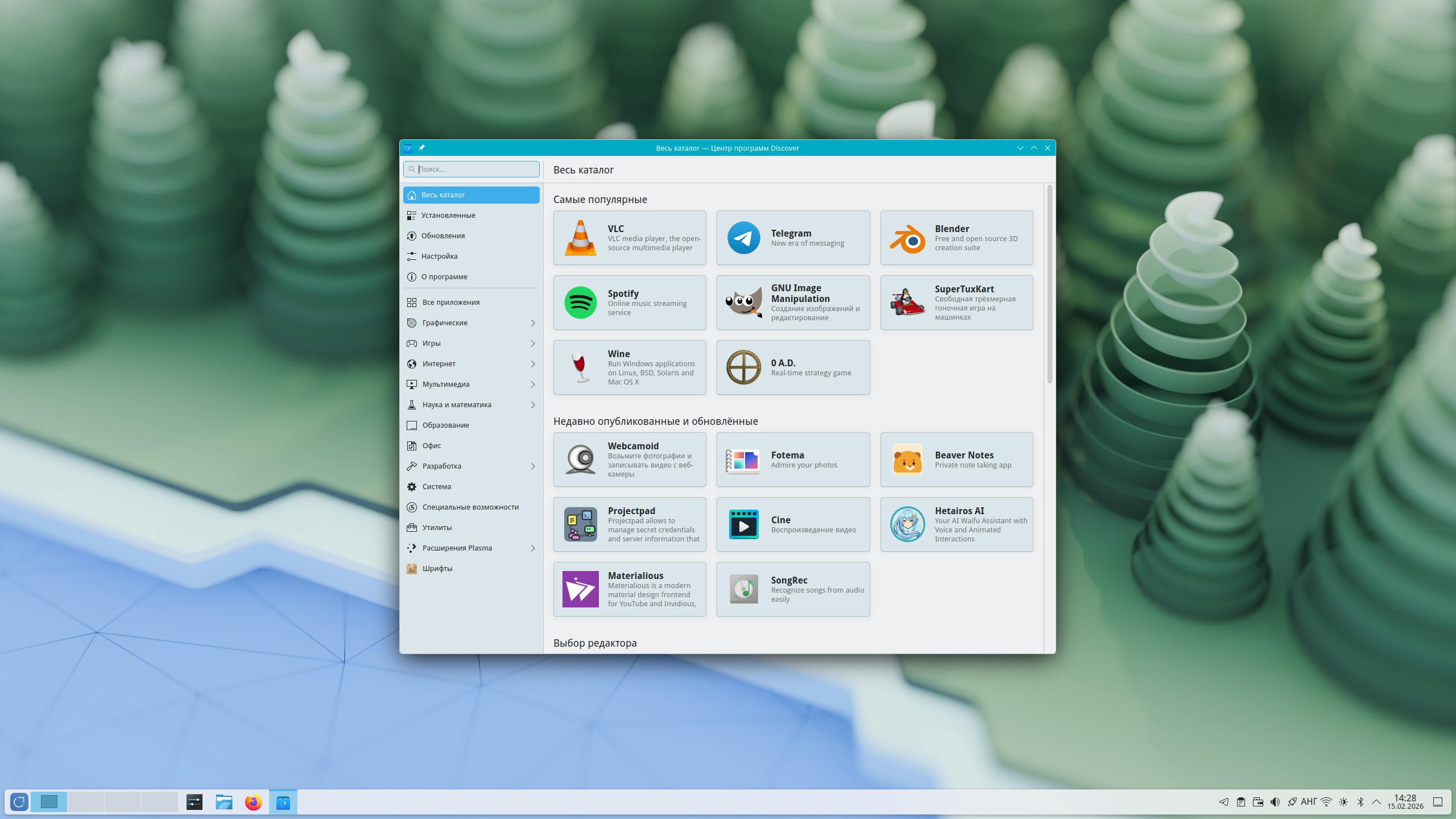This screenshot has height=819, width=1456.
Task: Open the Telegram app card icon
Action: 743,238
